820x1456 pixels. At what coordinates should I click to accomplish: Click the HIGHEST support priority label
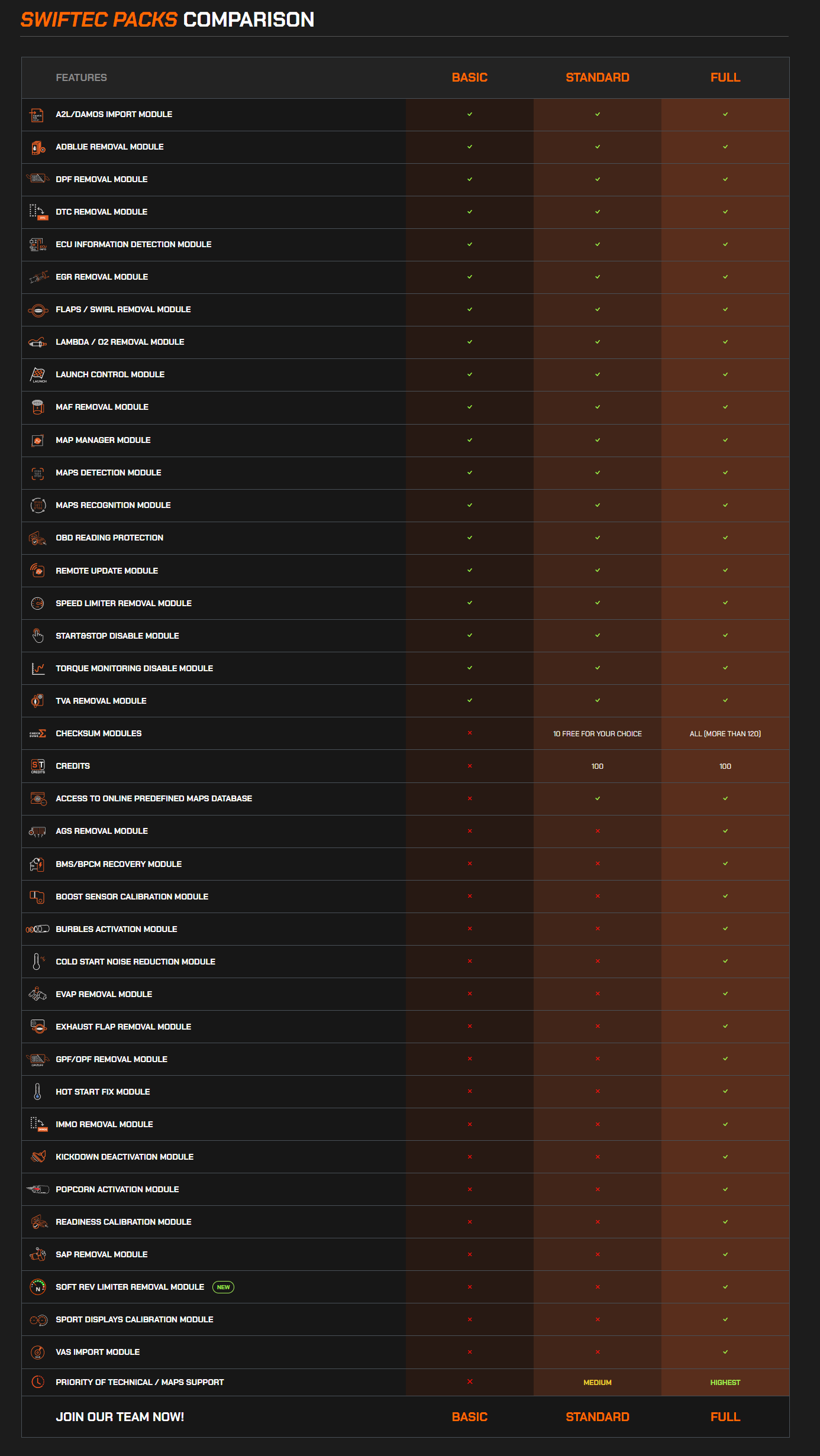725,1383
